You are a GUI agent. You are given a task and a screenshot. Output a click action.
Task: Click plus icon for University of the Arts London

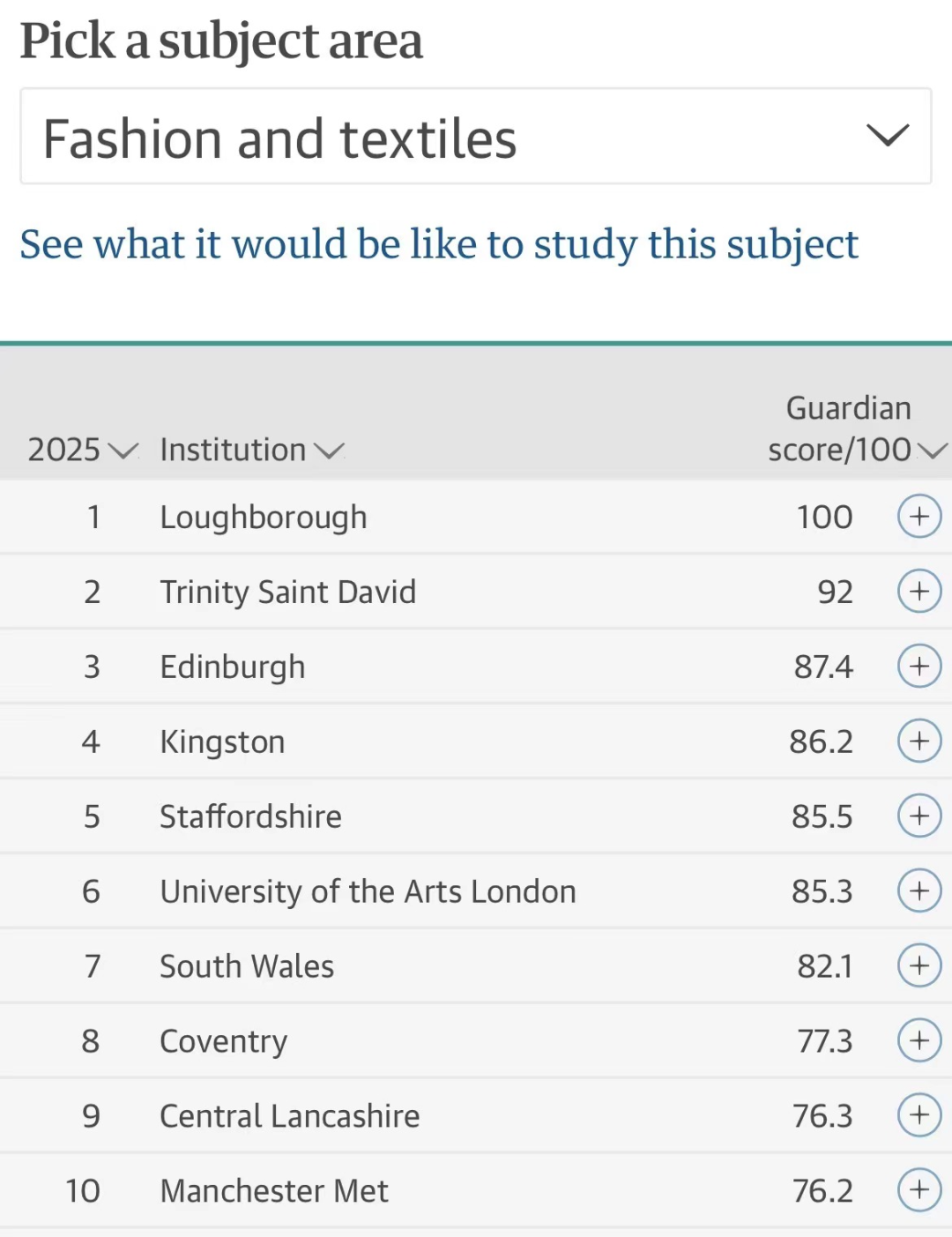point(919,891)
